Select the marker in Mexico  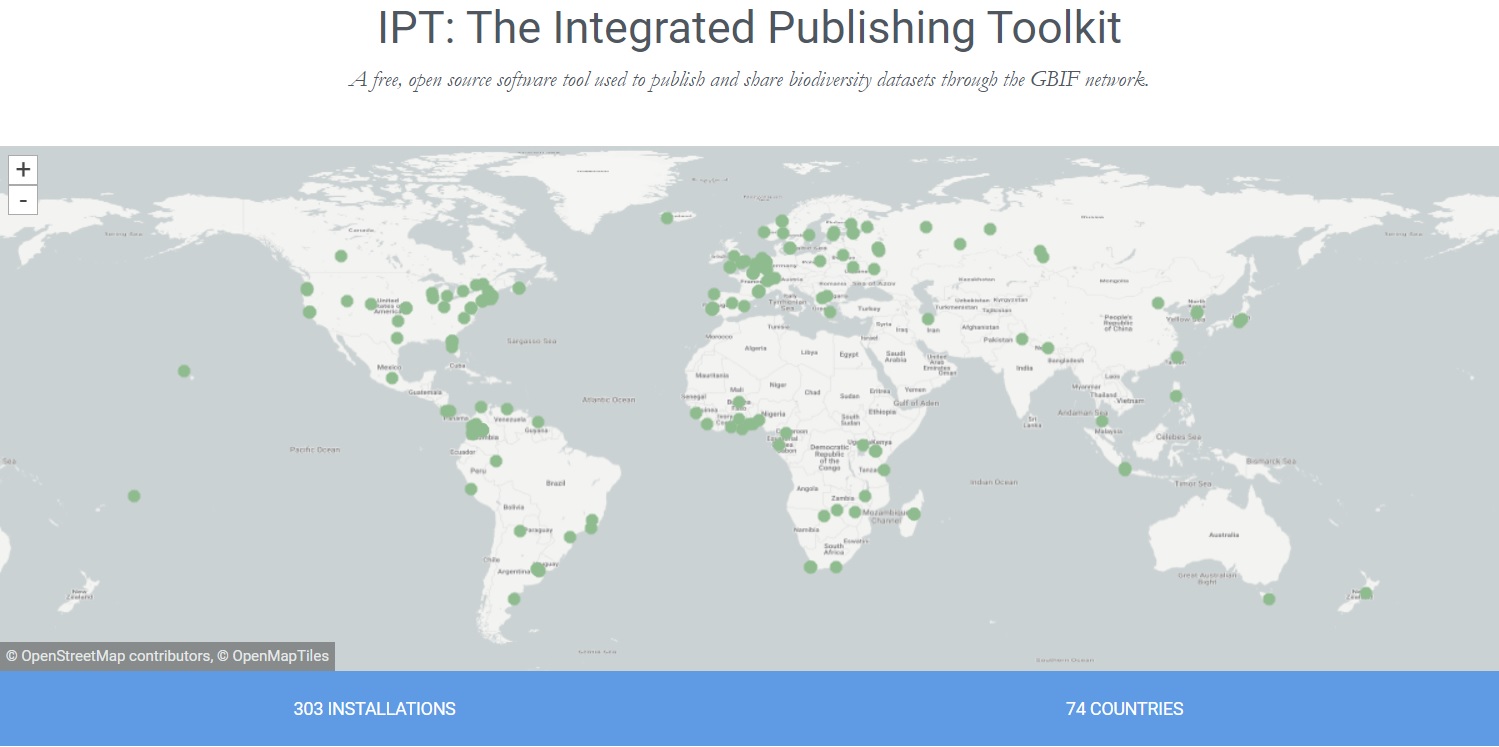[392, 378]
